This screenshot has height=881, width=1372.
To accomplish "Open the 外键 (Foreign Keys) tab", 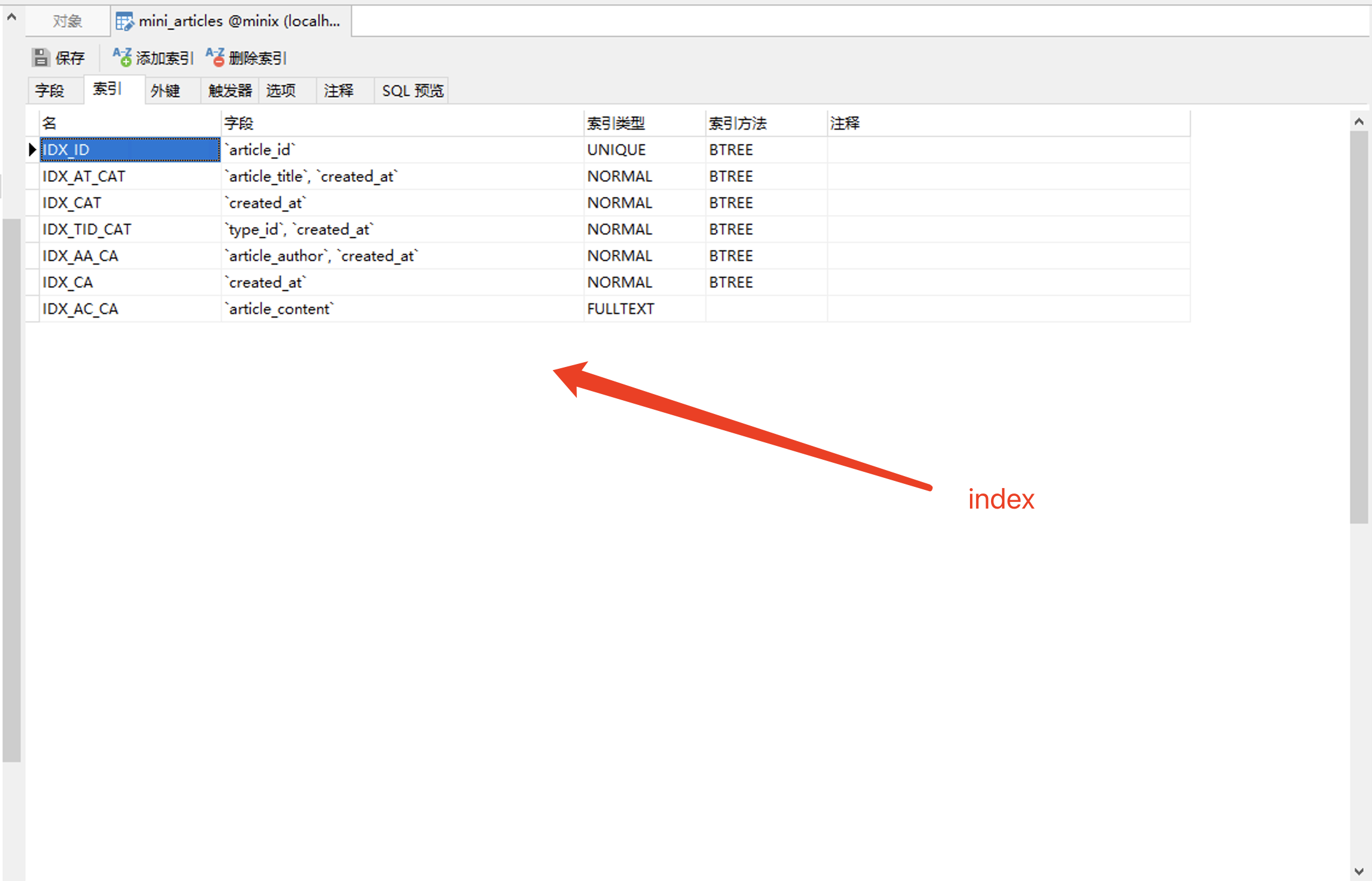I will (x=165, y=91).
